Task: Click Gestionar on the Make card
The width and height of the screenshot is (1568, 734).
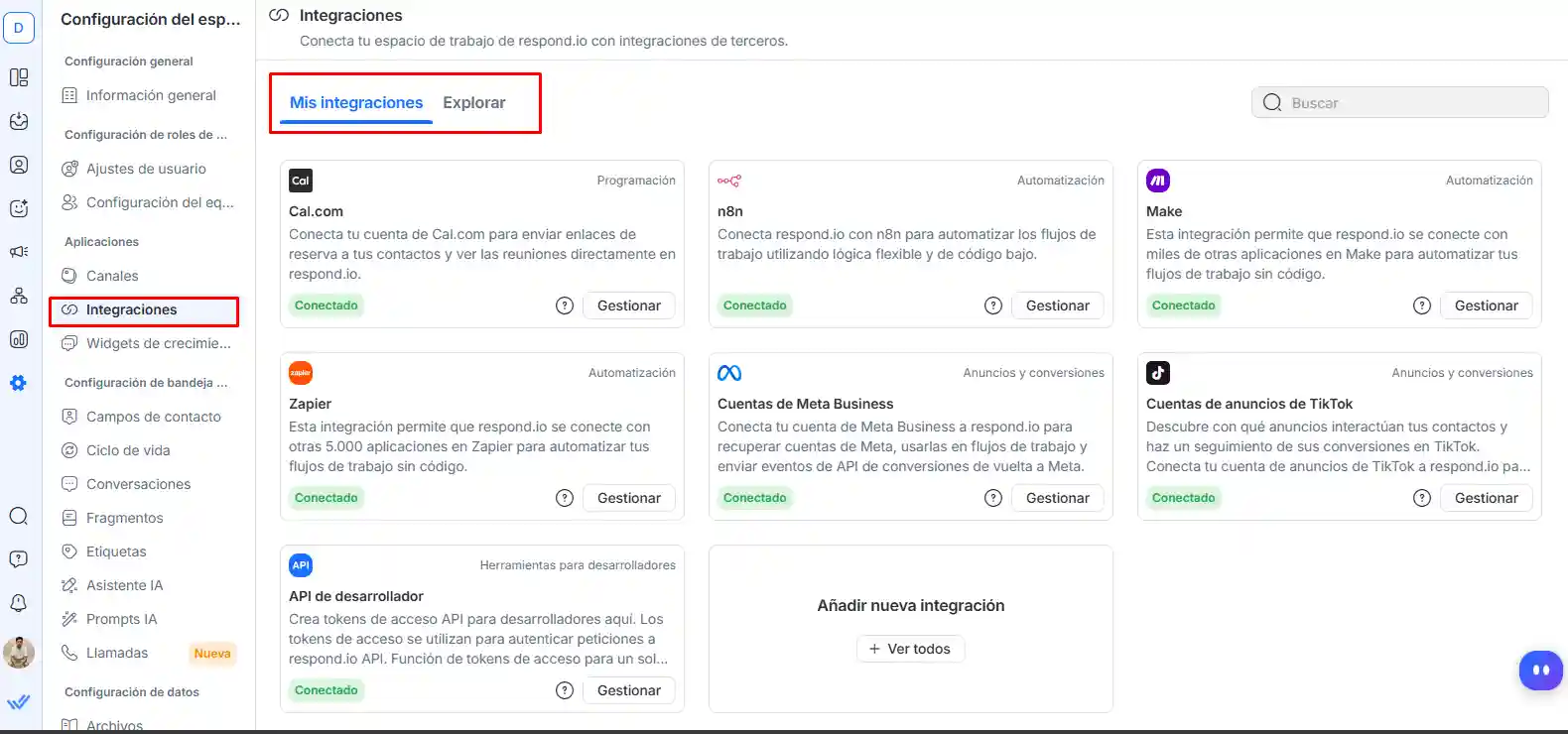Action: point(1487,306)
